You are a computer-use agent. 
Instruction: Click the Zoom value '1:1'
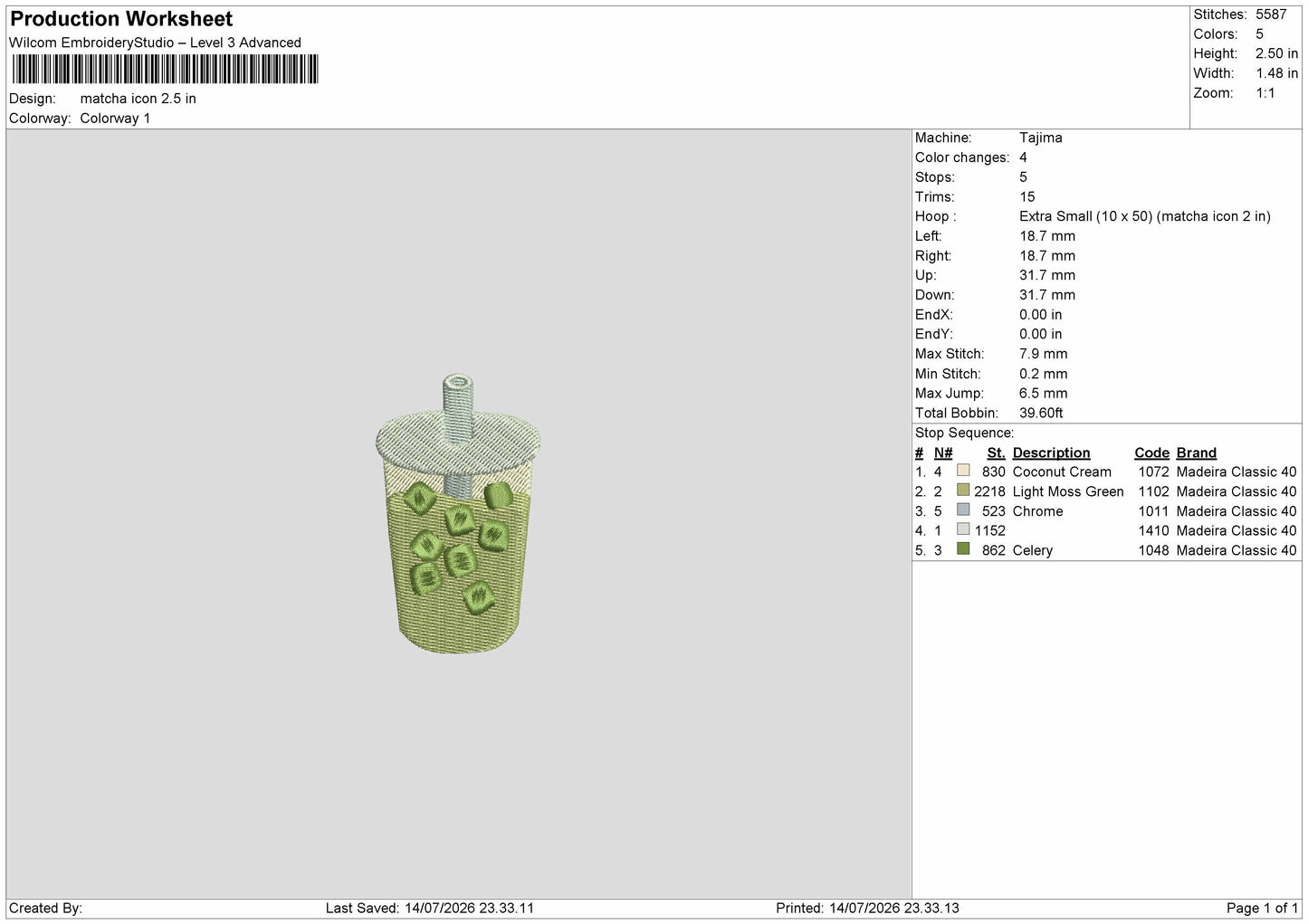click(1265, 93)
